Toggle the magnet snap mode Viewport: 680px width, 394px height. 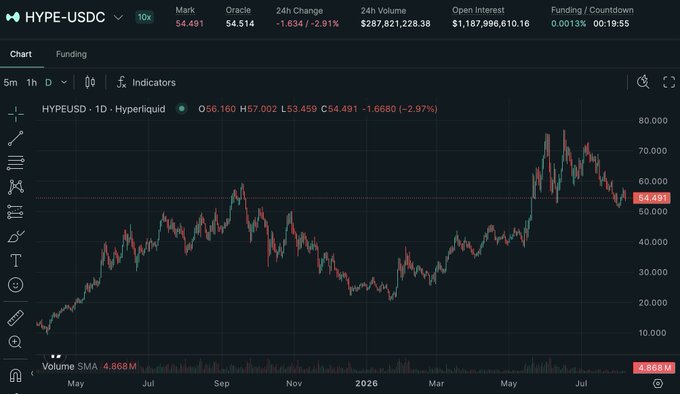pos(15,375)
